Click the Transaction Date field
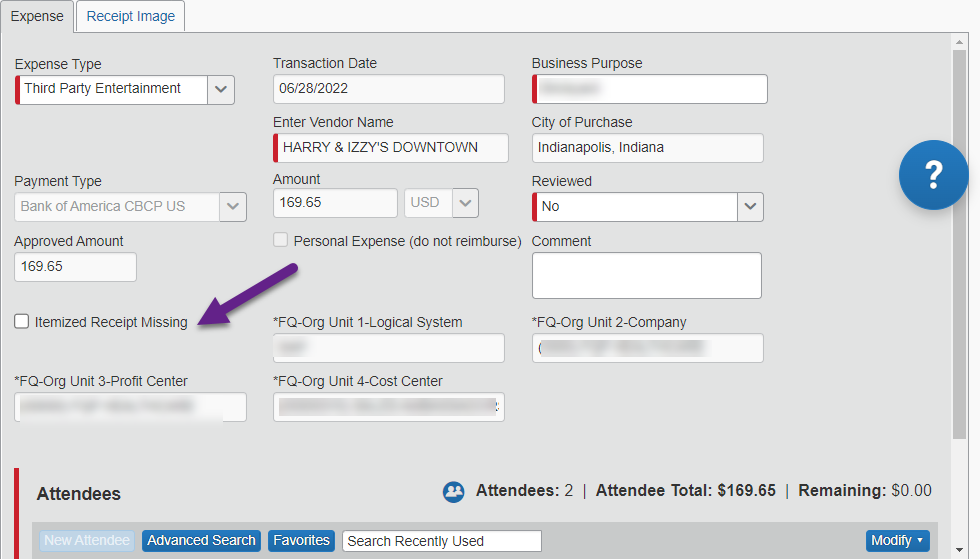Screen dimensions: 980x559 coord(389,89)
